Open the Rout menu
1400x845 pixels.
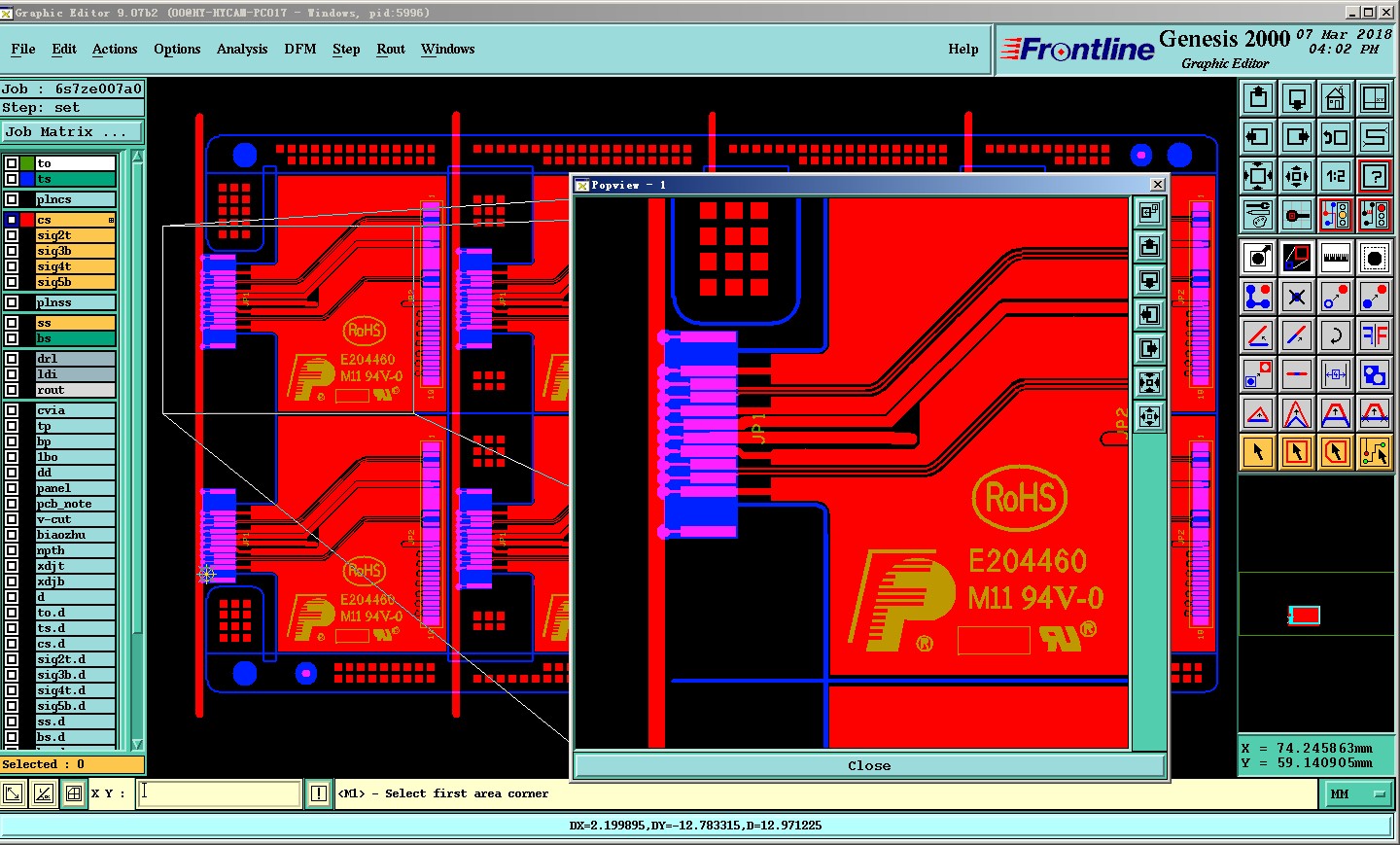pos(391,49)
